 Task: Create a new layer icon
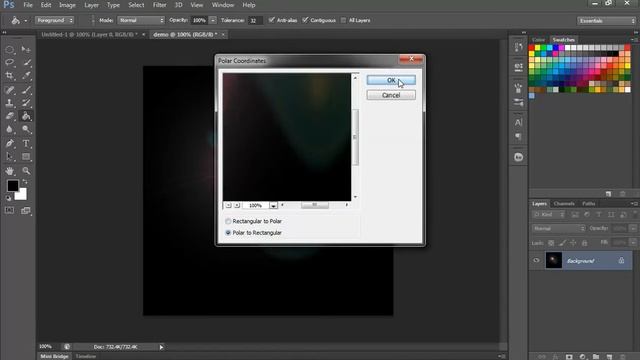609,357
